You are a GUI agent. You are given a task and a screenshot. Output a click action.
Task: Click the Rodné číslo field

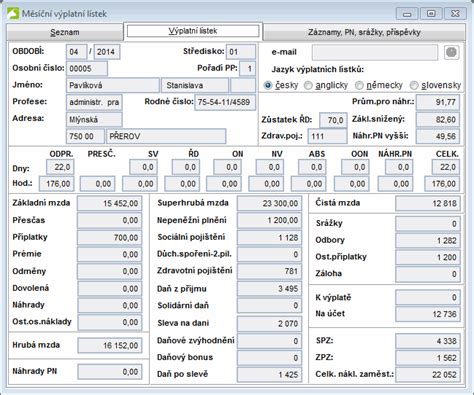coord(225,102)
